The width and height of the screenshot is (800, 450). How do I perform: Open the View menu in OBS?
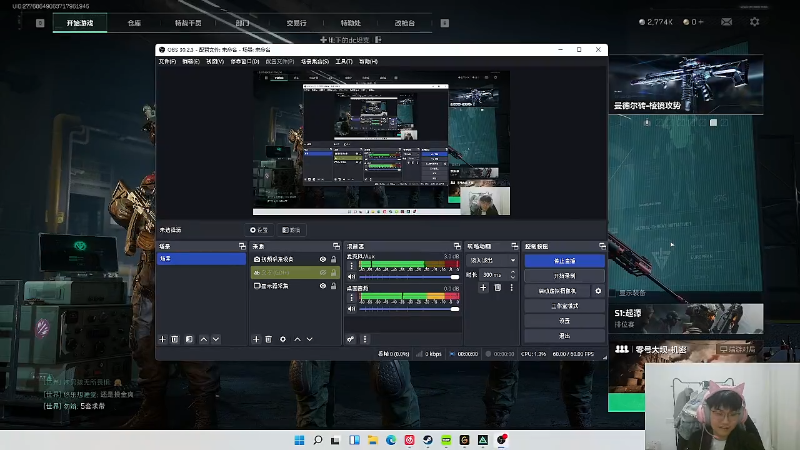pos(215,61)
